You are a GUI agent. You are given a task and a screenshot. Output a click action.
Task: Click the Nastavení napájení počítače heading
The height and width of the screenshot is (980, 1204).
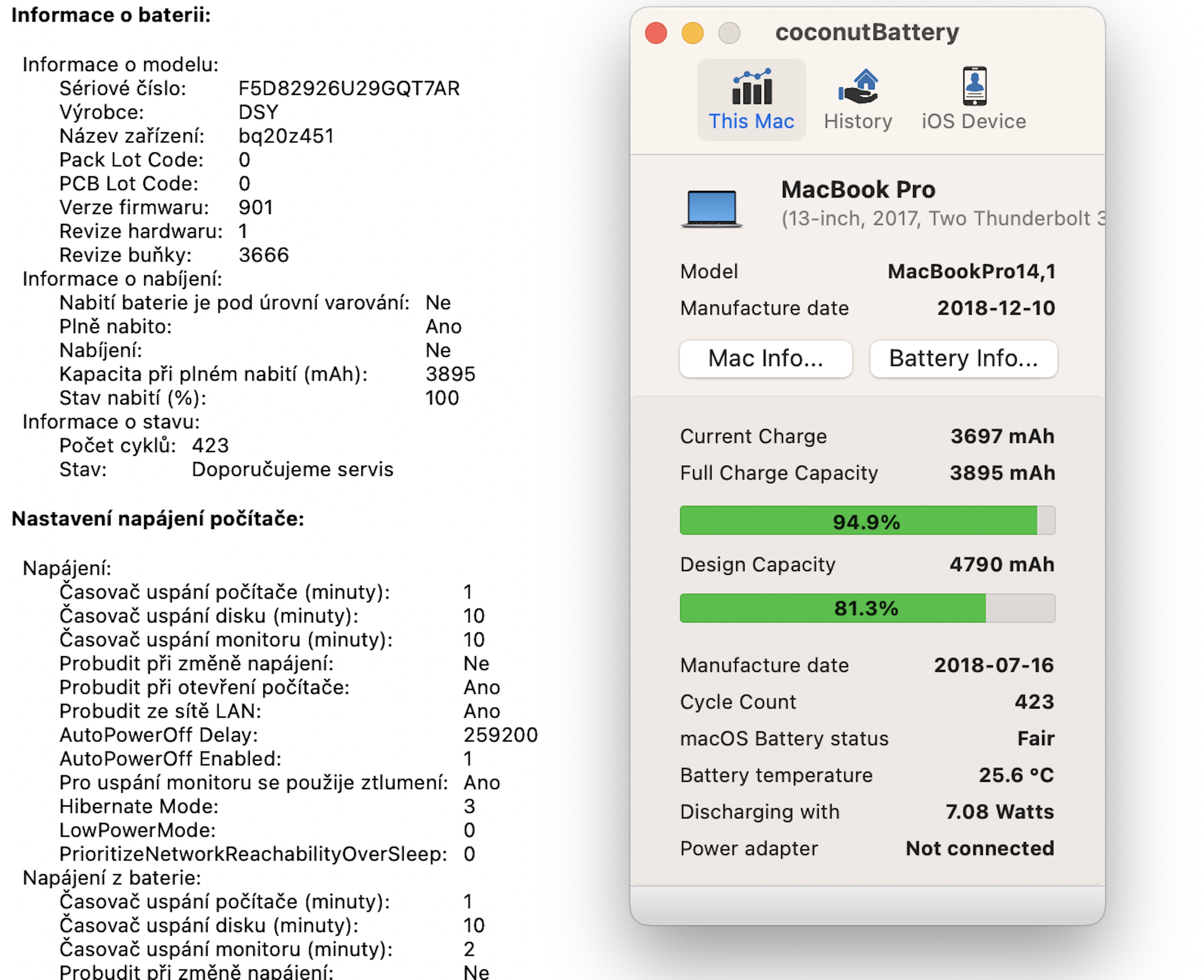158,519
